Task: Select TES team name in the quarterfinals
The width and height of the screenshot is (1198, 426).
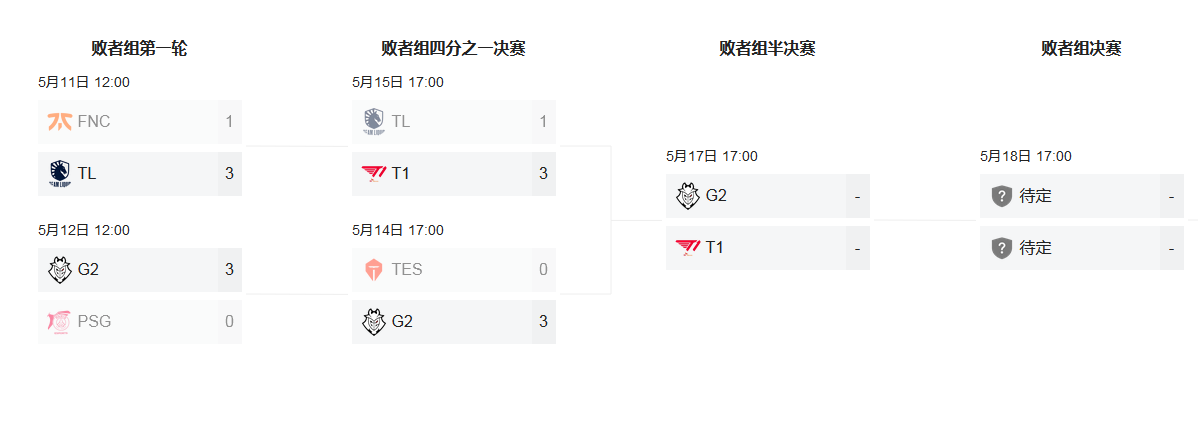Action: (x=407, y=269)
